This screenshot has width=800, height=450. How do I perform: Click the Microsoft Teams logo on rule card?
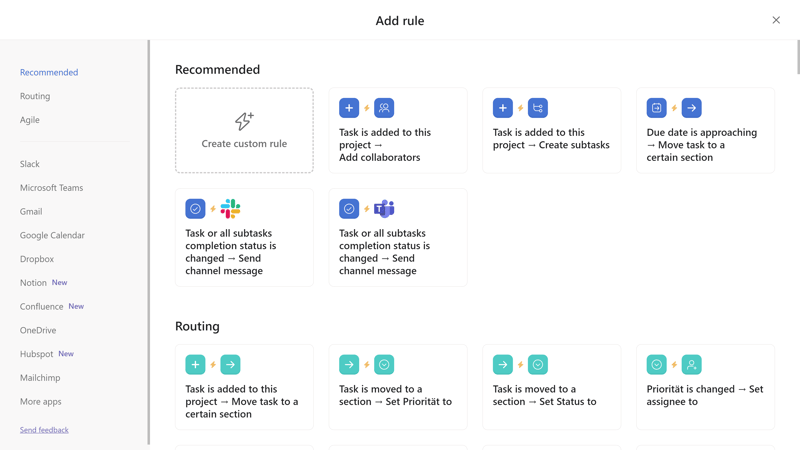(x=384, y=209)
